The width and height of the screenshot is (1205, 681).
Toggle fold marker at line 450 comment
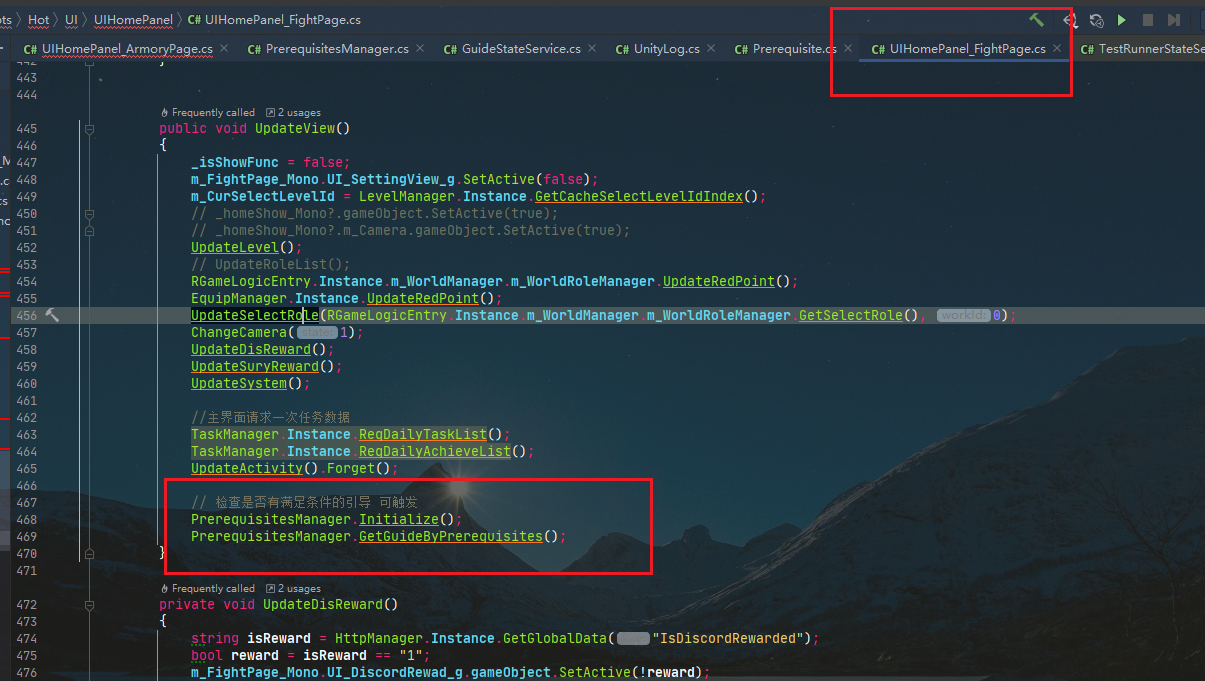pos(89,214)
